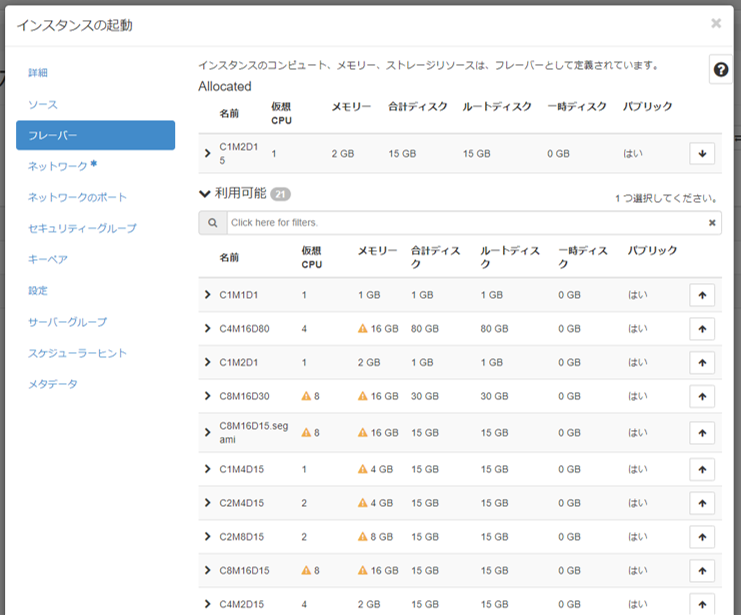Image resolution: width=741 pixels, height=615 pixels.
Task: Allocate flavor C8M16D15.segami with up arrow
Action: 702,433
